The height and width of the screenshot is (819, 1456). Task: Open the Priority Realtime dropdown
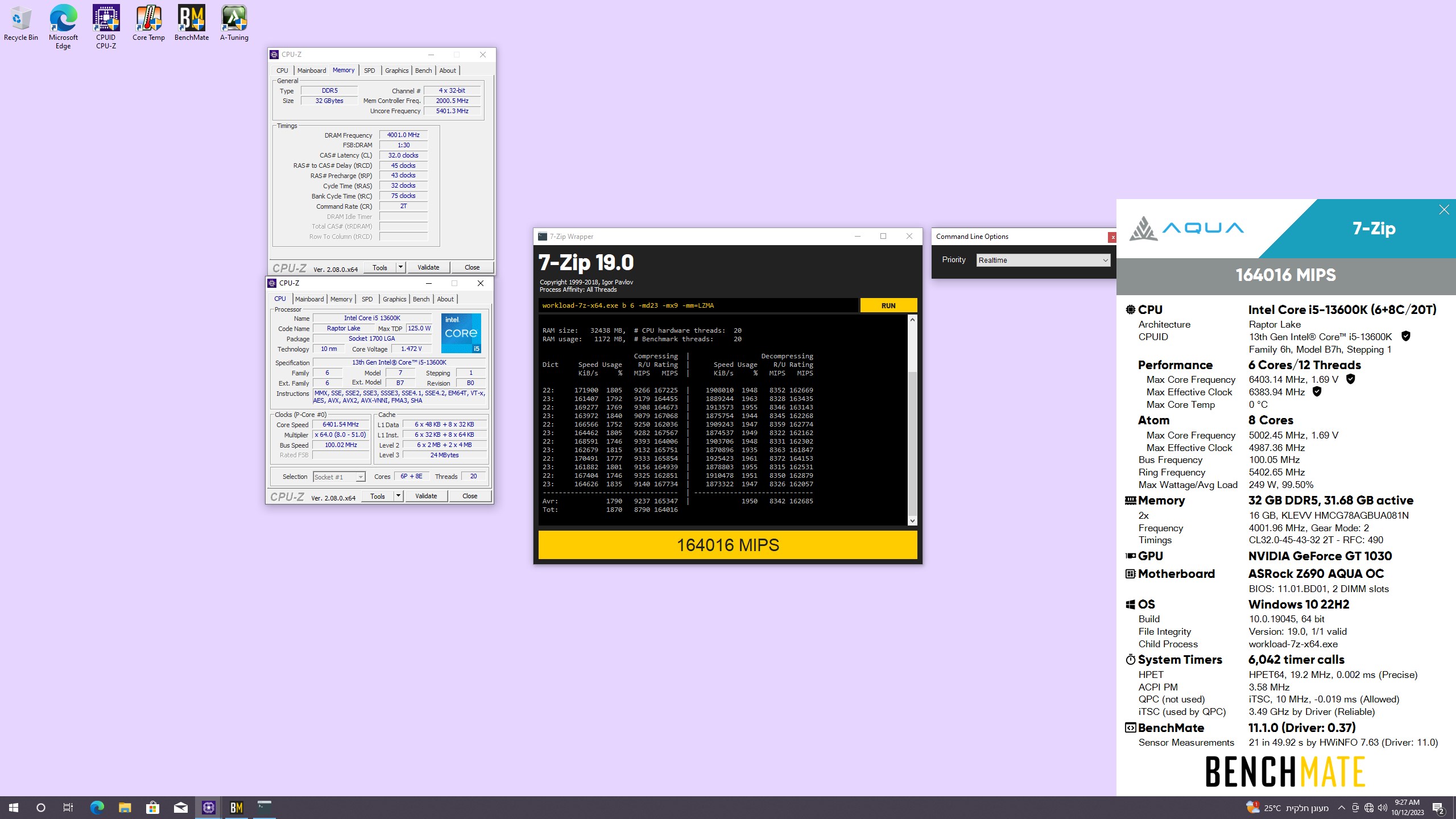[x=1043, y=260]
